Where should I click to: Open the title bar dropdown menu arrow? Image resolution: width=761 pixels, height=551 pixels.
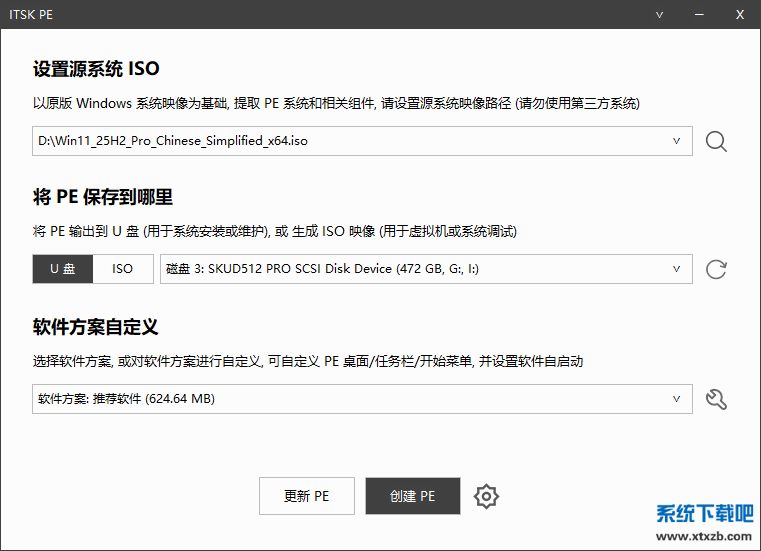pyautogui.click(x=659, y=15)
